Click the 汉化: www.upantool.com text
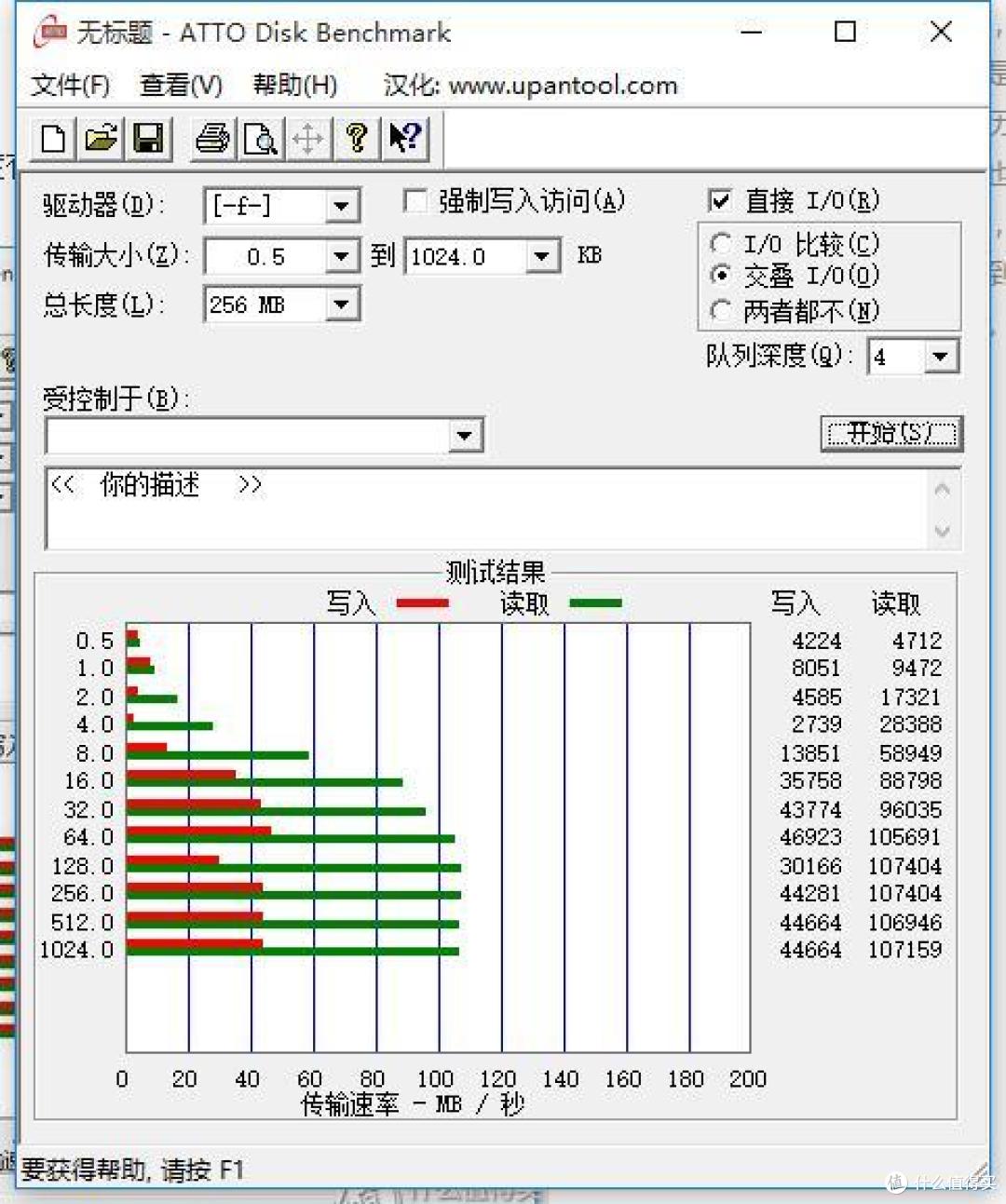This screenshot has width=1006, height=1204. pos(530,86)
